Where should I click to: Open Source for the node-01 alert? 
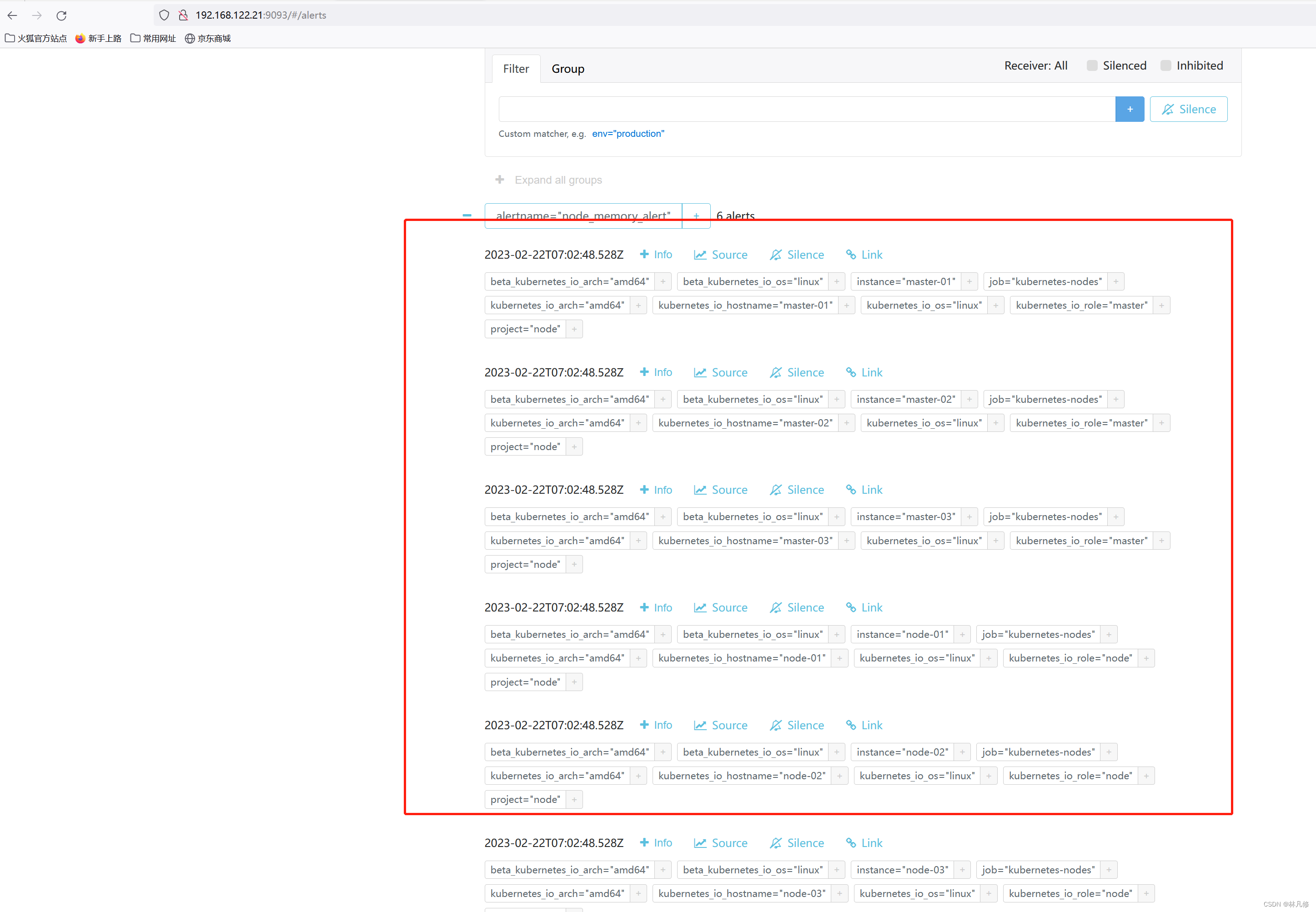[x=721, y=608]
